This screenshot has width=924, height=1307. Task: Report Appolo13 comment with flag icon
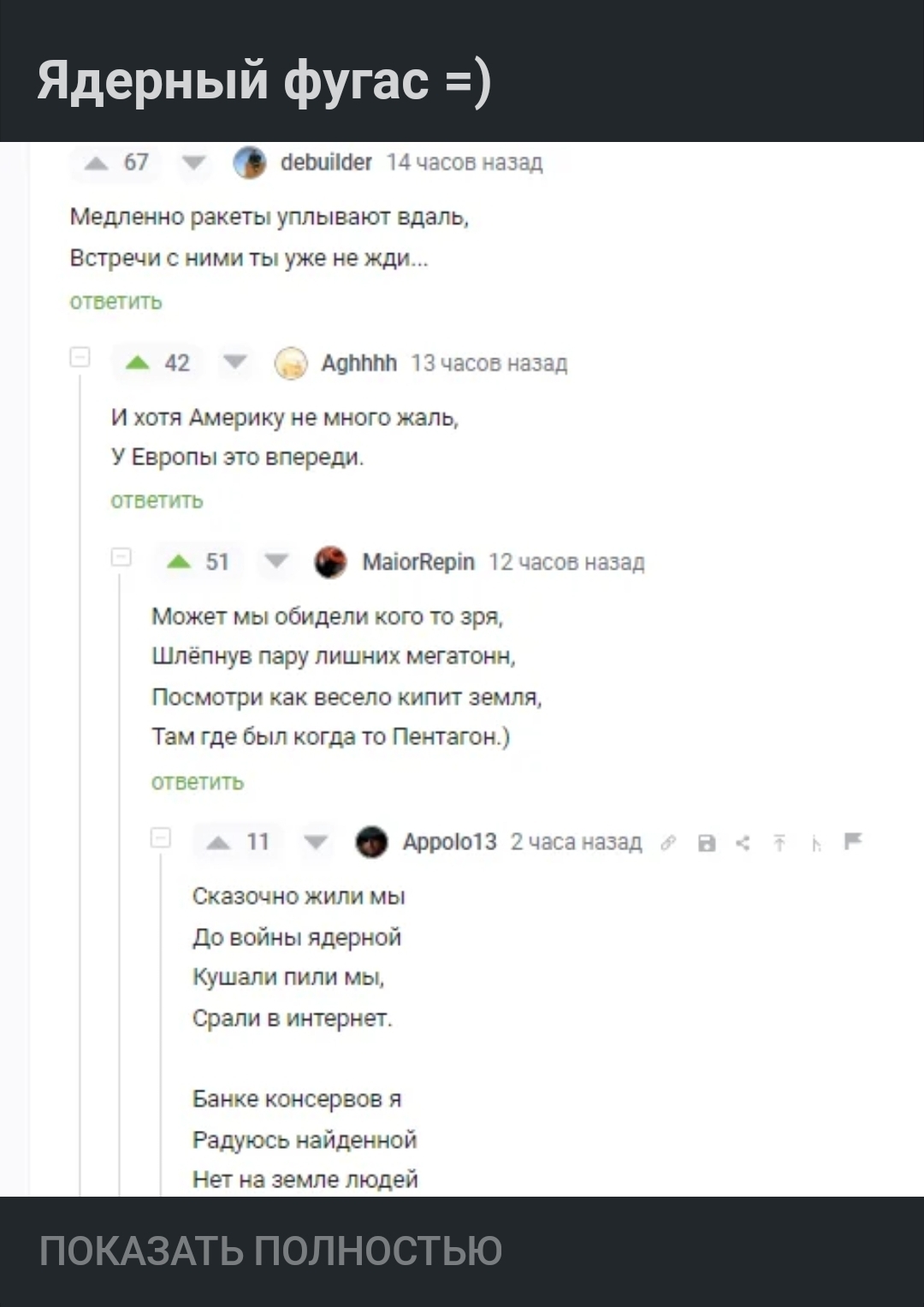click(853, 842)
